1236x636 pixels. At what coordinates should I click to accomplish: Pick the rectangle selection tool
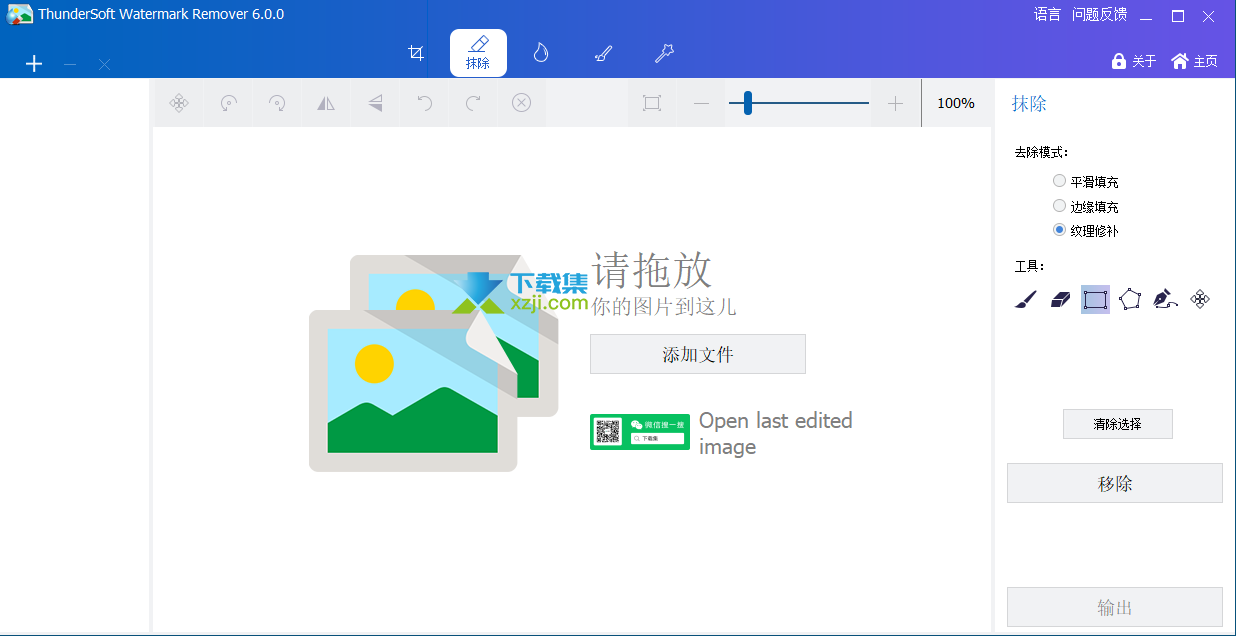[x=1095, y=299]
